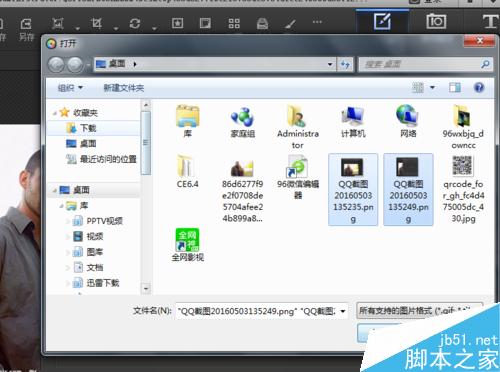
Task: Open the view options dropdown arrow
Action: 432,88
